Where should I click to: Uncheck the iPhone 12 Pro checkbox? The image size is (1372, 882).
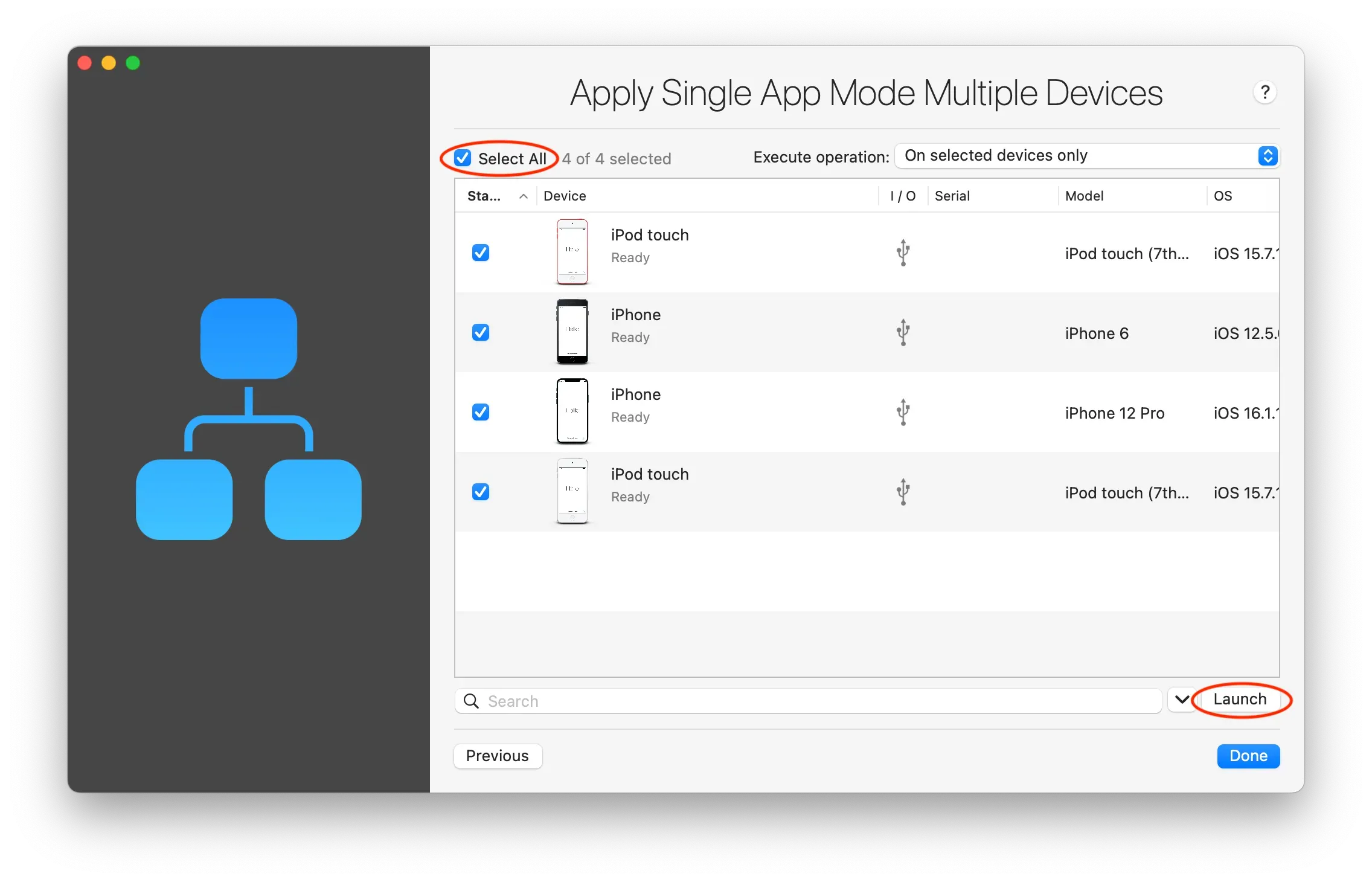480,411
